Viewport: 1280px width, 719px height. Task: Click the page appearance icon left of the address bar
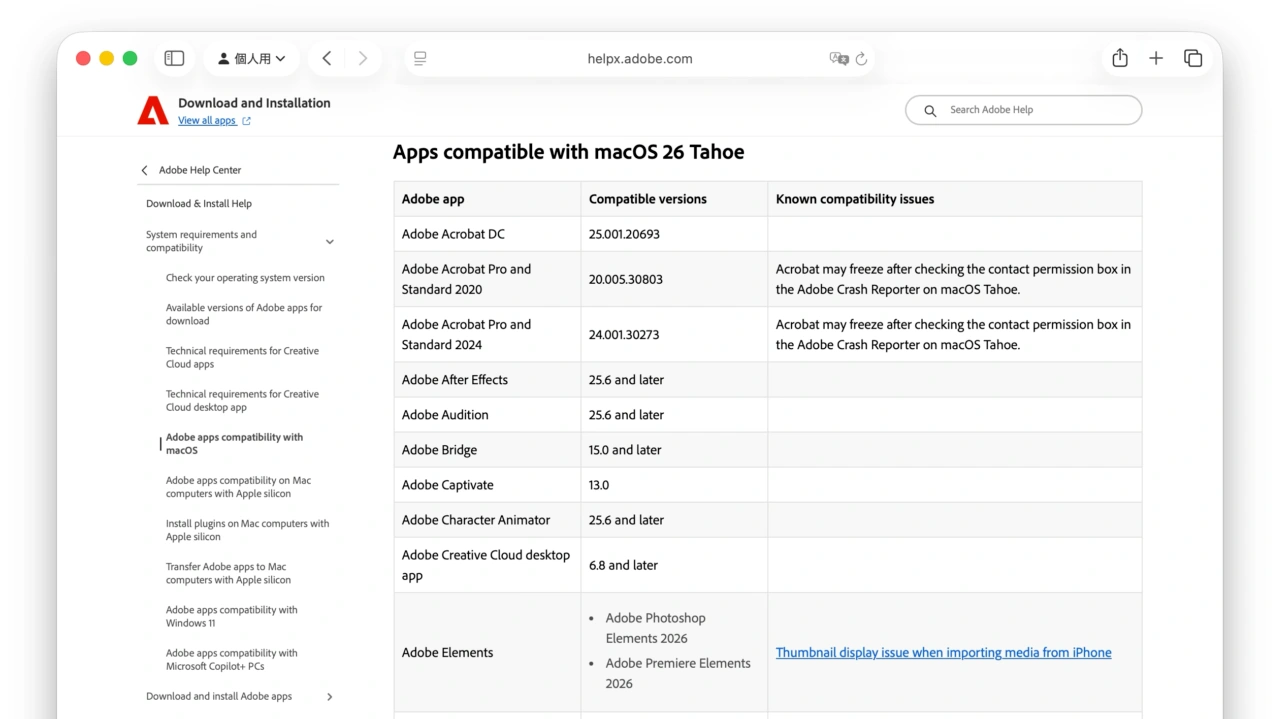[420, 58]
